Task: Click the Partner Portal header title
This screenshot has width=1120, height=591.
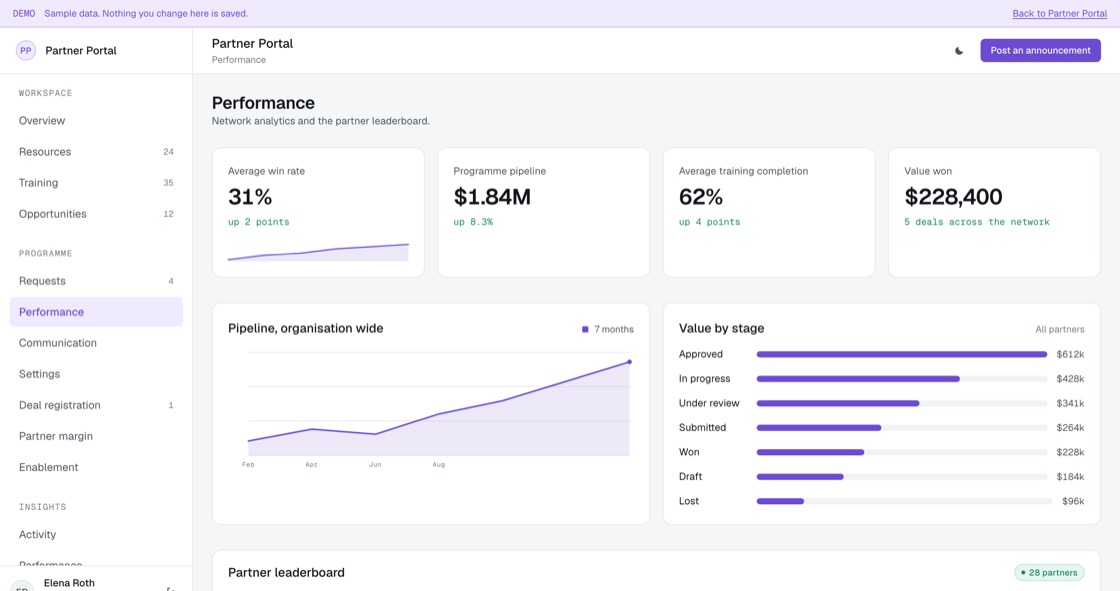Action: click(252, 44)
